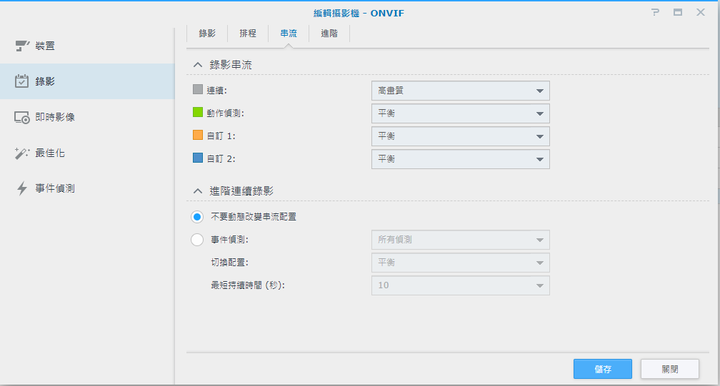Open the 連續 stream quality dropdown

460,91
